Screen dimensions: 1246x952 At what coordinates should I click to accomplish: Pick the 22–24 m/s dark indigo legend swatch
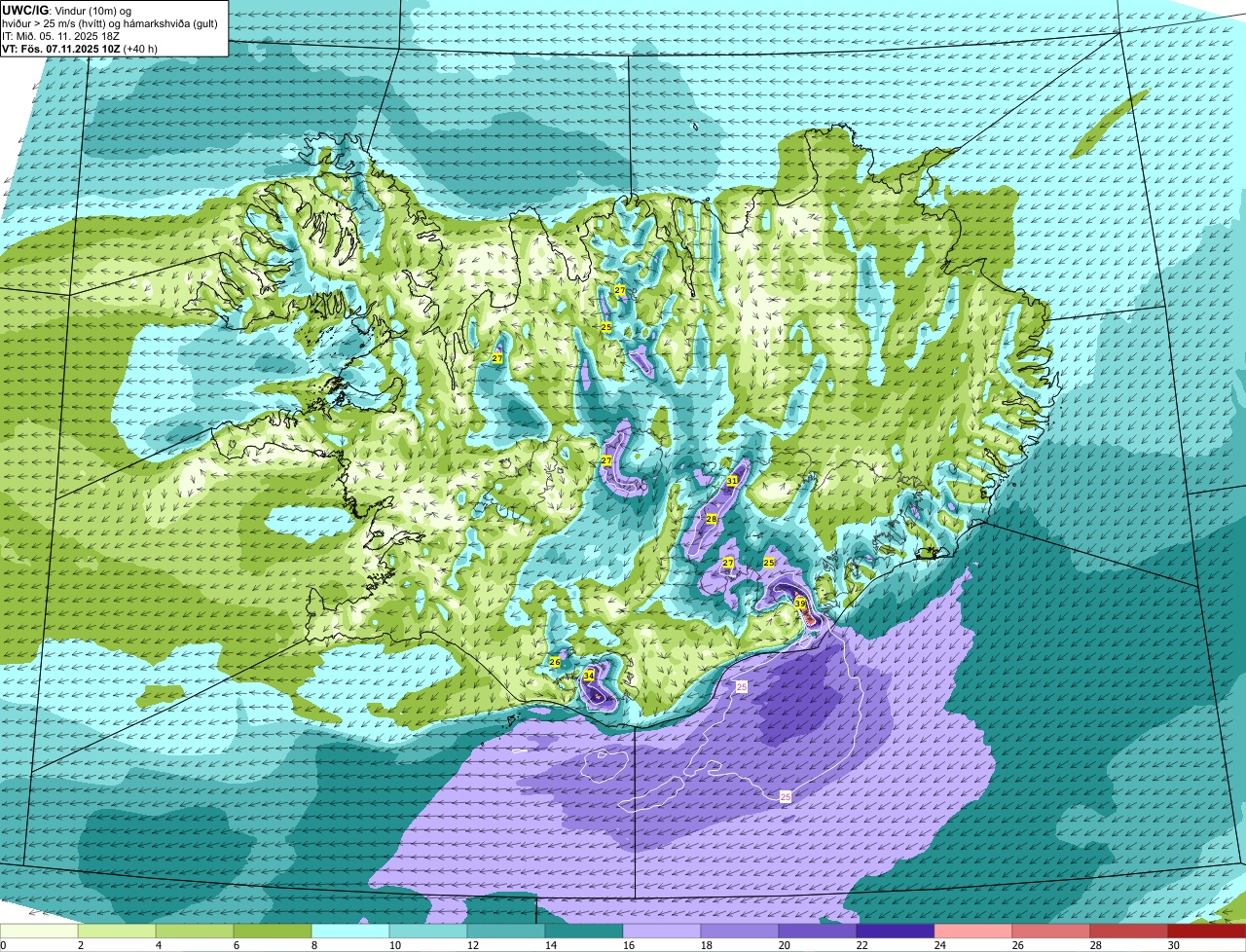click(x=896, y=932)
